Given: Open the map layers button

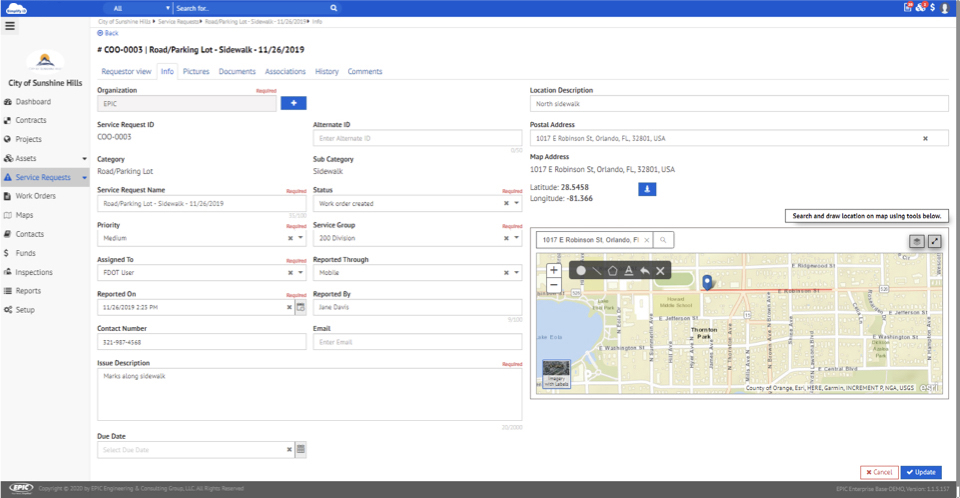Looking at the screenshot, I should (x=916, y=241).
